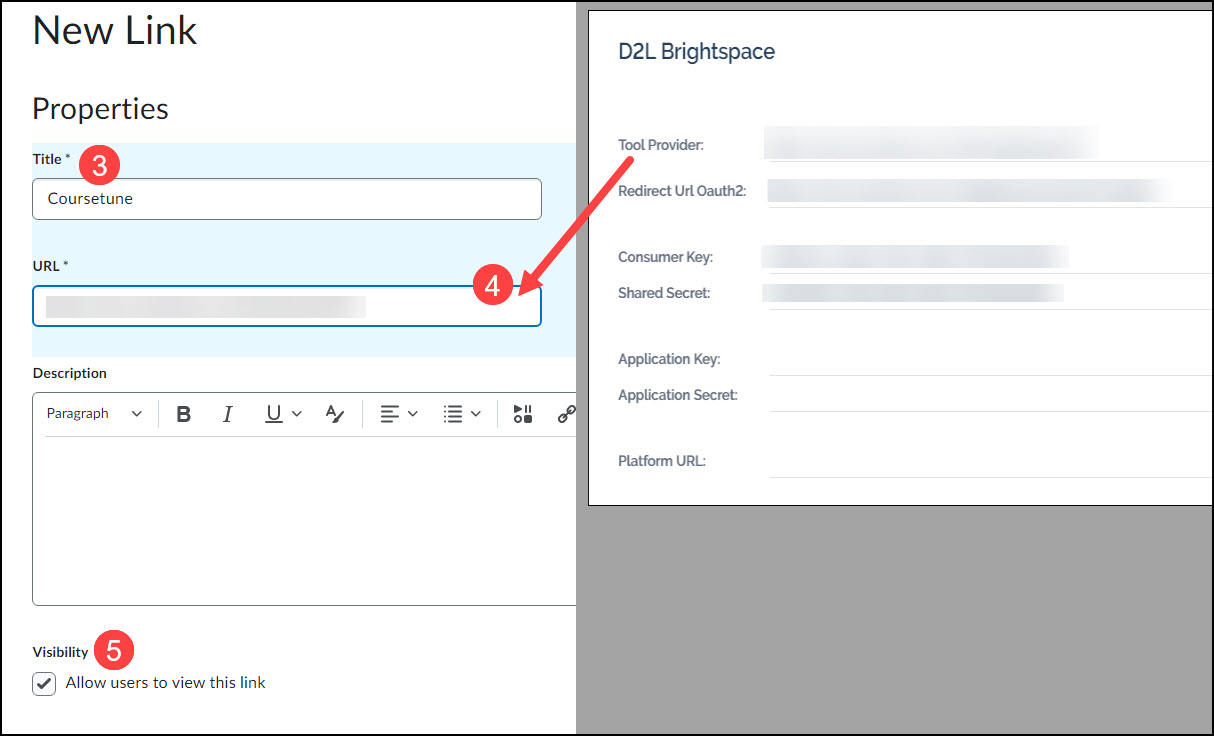Click the Redirect Url Oauth2 value
Viewport: 1214px width, 736px height.
[x=990, y=190]
